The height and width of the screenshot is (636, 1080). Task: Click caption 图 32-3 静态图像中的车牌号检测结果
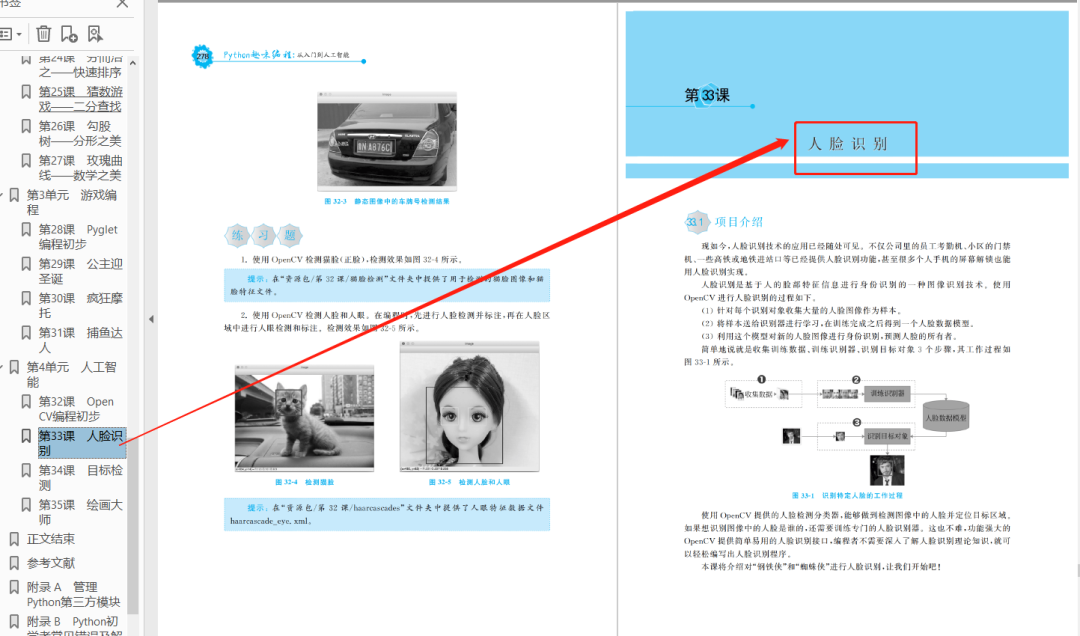click(387, 201)
